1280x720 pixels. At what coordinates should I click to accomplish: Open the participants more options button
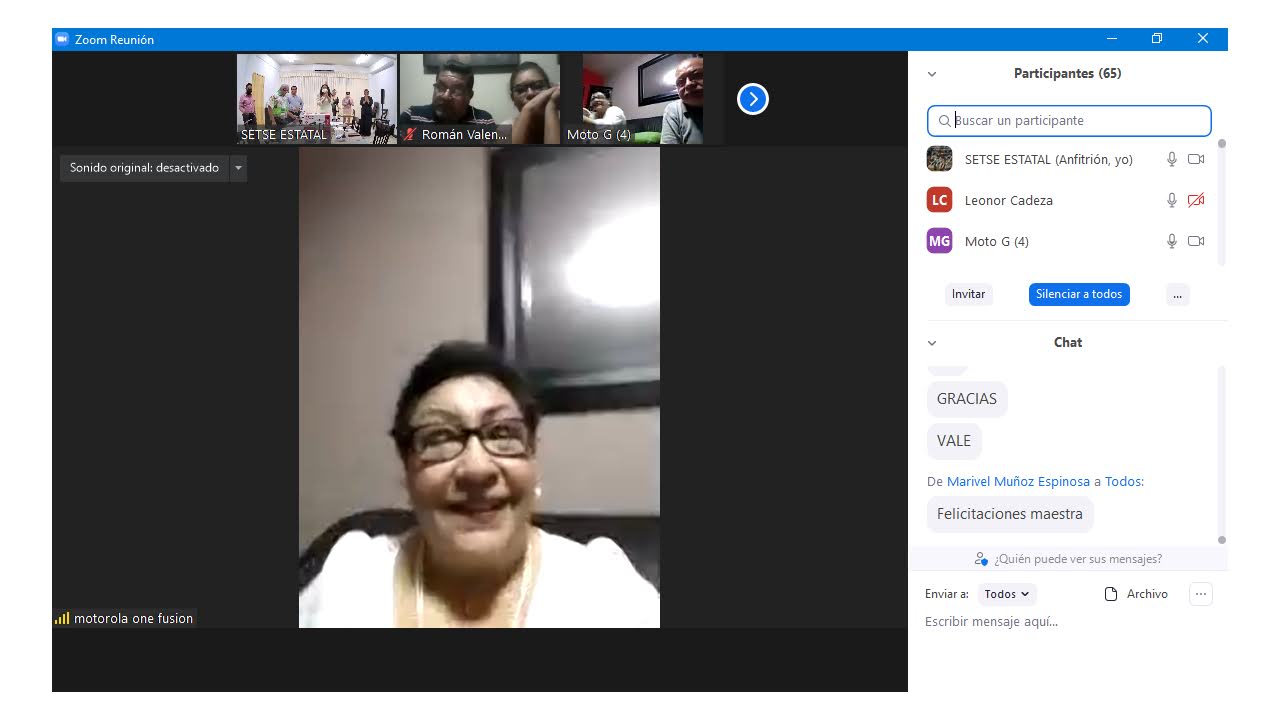[x=1177, y=294]
